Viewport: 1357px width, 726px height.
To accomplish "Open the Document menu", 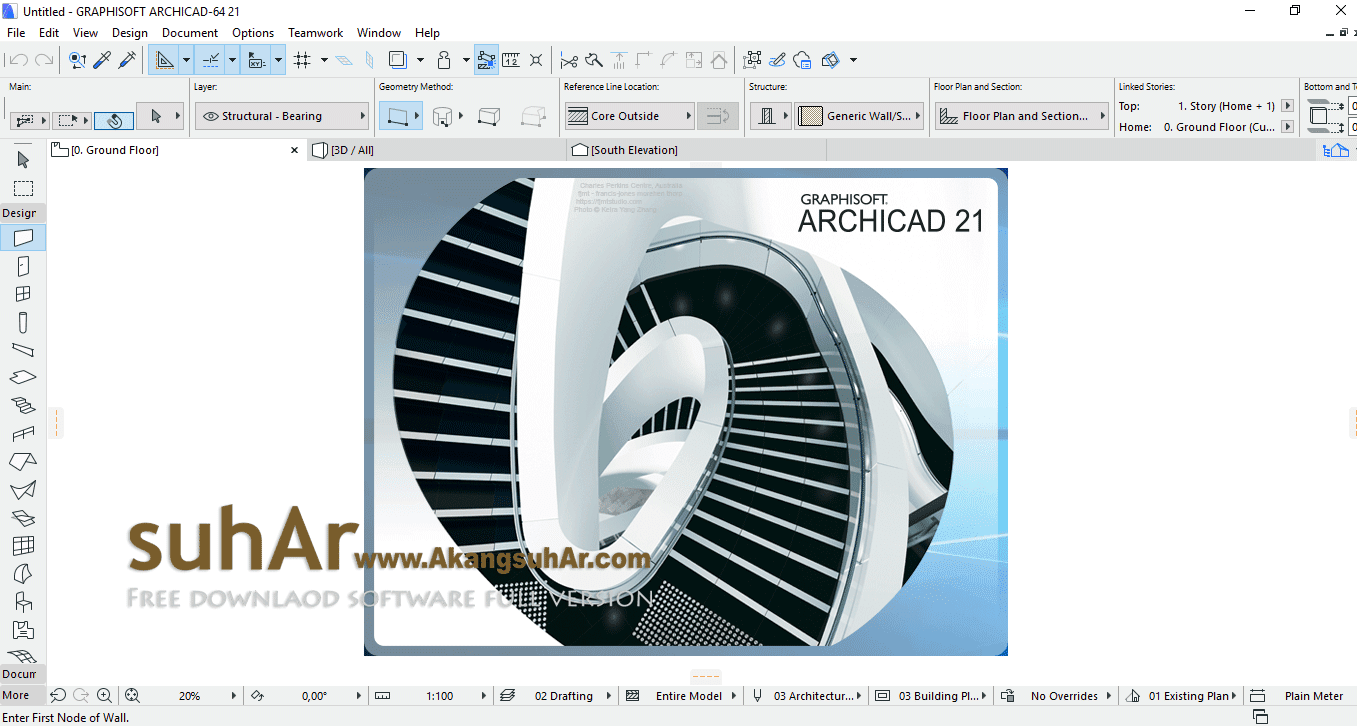I will tap(190, 33).
